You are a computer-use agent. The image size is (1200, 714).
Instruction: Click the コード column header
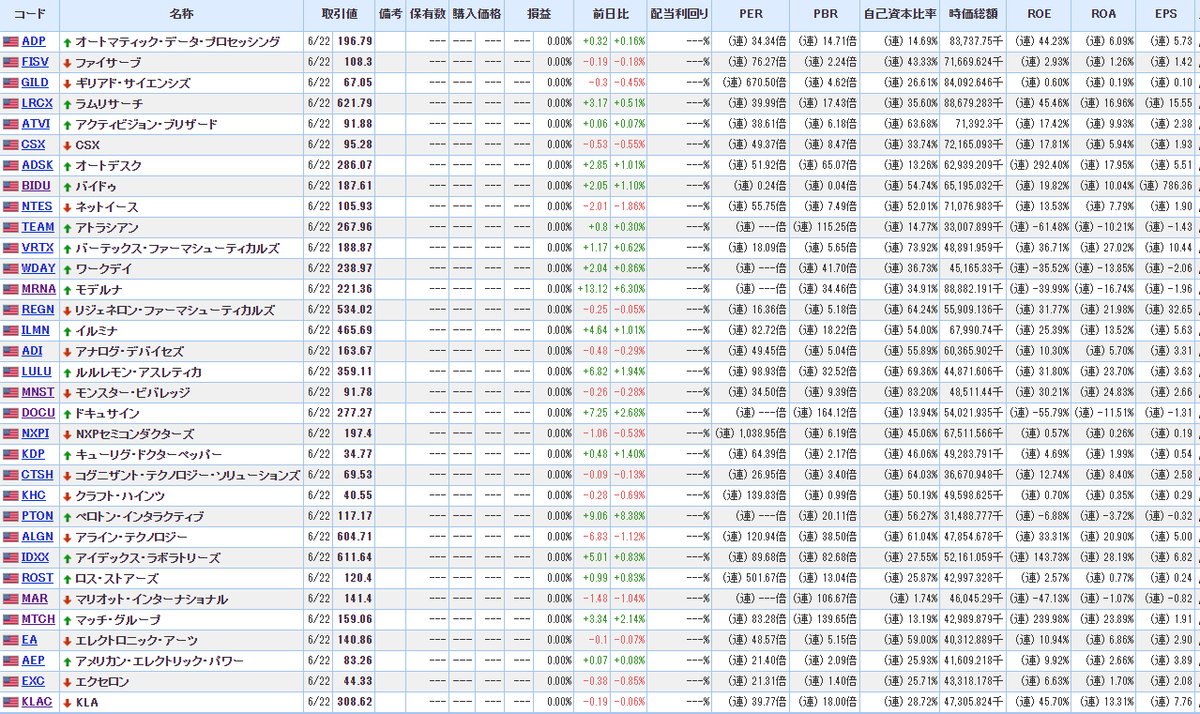coord(29,15)
